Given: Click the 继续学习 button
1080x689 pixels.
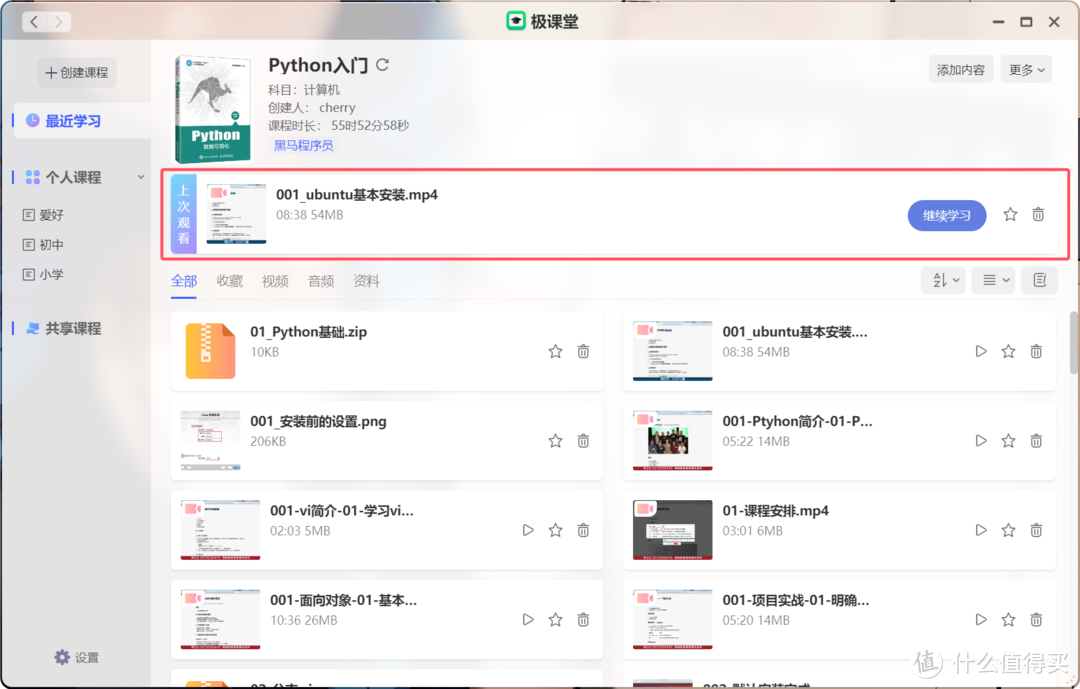Looking at the screenshot, I should click(x=946, y=214).
